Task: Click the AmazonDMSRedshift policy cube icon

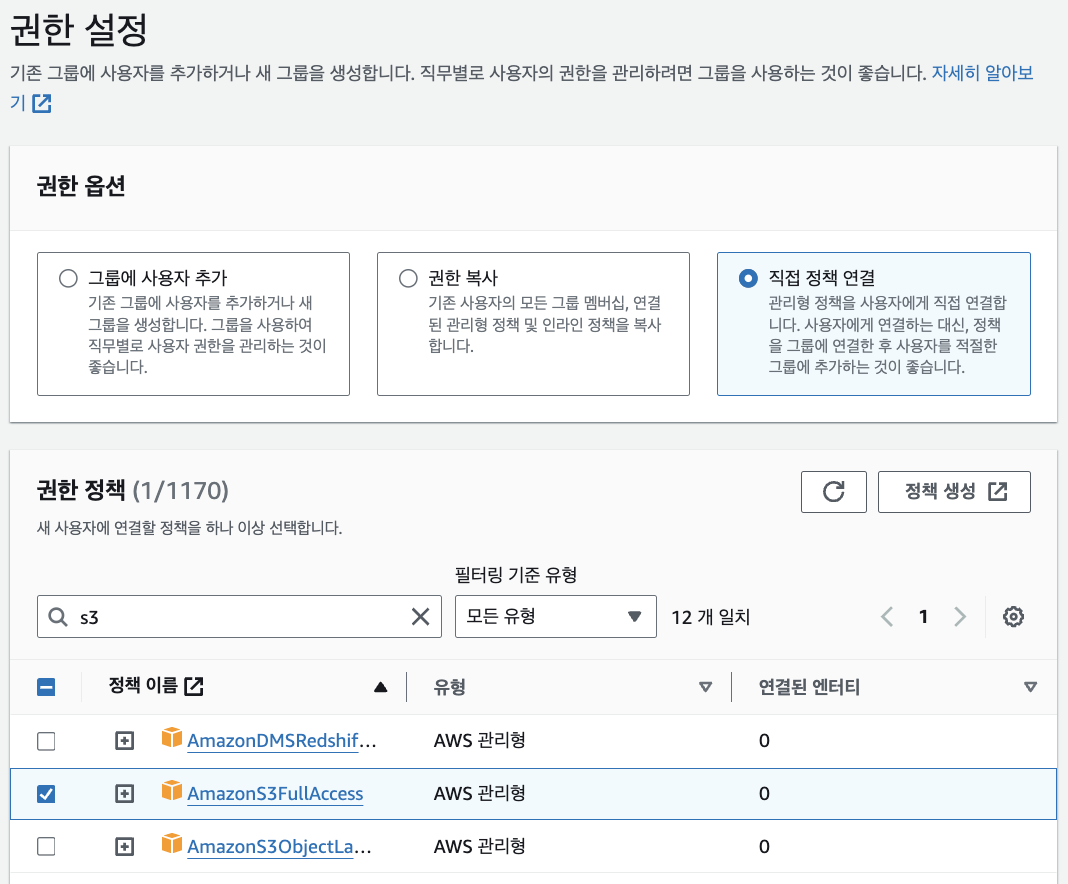Action: (x=172, y=738)
